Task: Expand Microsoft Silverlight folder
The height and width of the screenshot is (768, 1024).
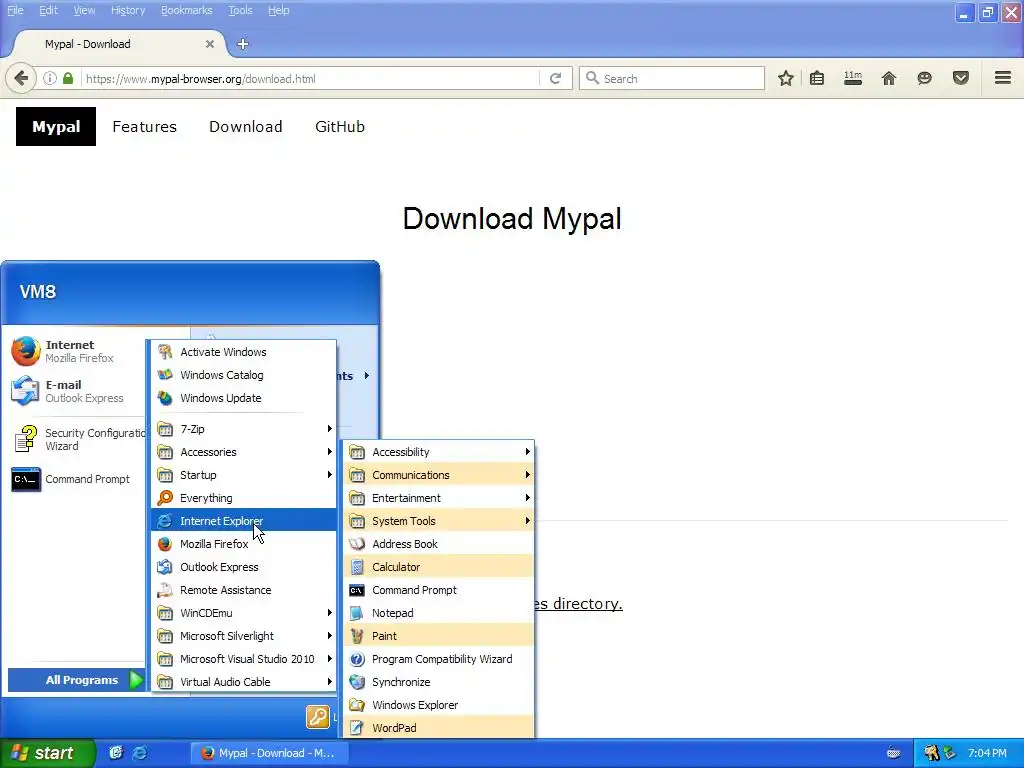Action: [244, 636]
